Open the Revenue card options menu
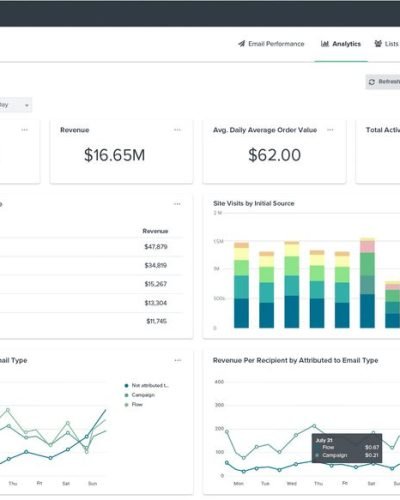 pos(177,130)
